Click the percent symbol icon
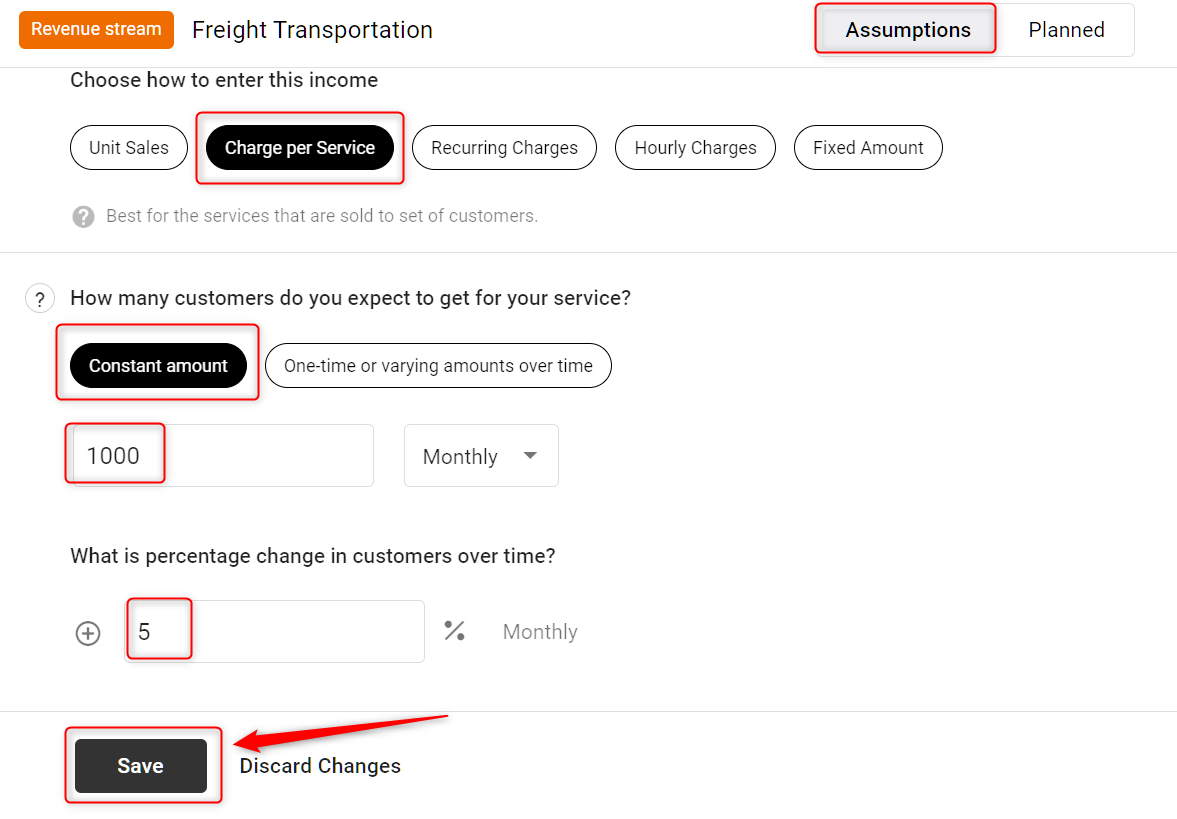The width and height of the screenshot is (1177, 819). [x=455, y=631]
